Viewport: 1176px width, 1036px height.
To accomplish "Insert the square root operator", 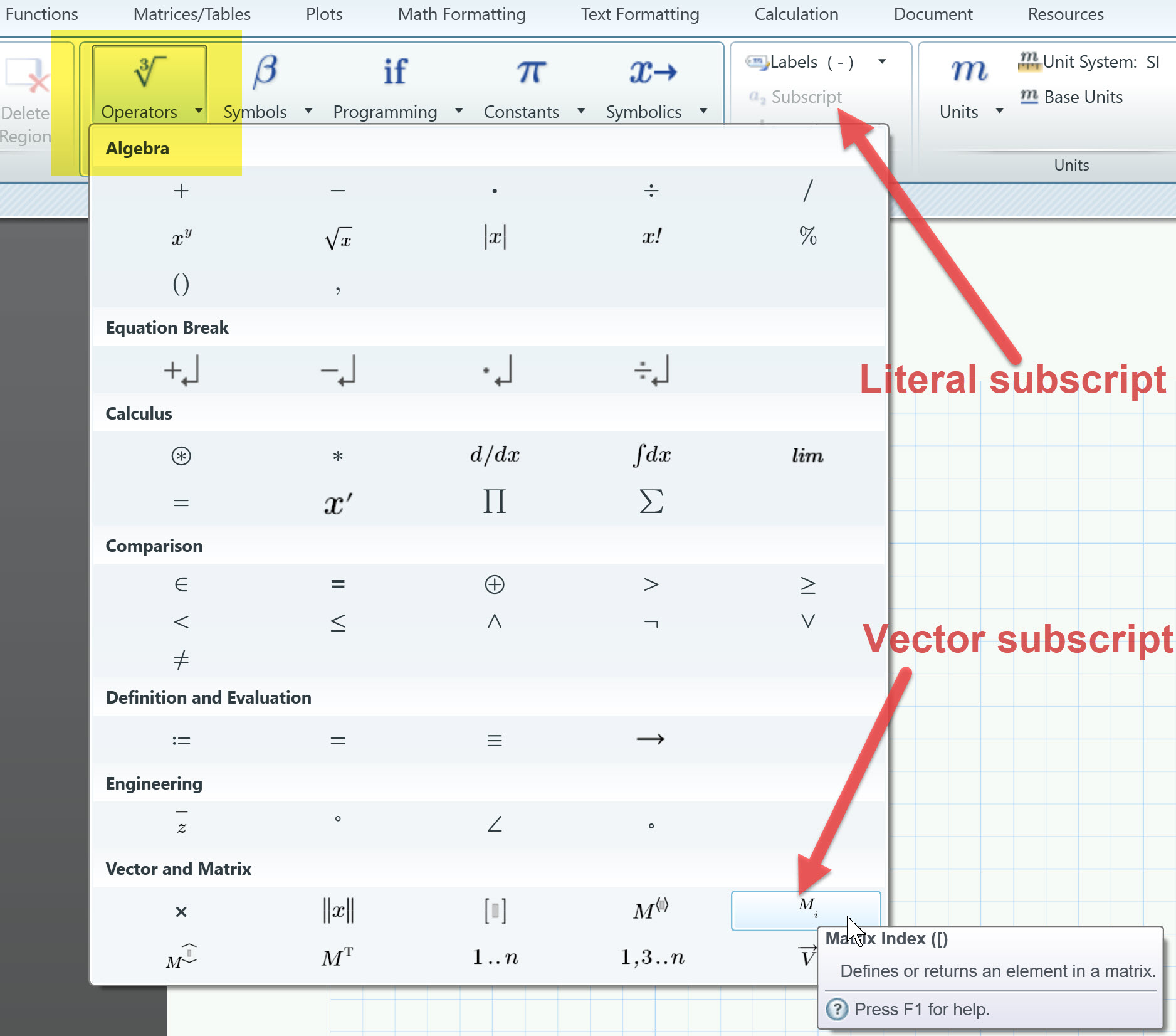I will tap(338, 238).
